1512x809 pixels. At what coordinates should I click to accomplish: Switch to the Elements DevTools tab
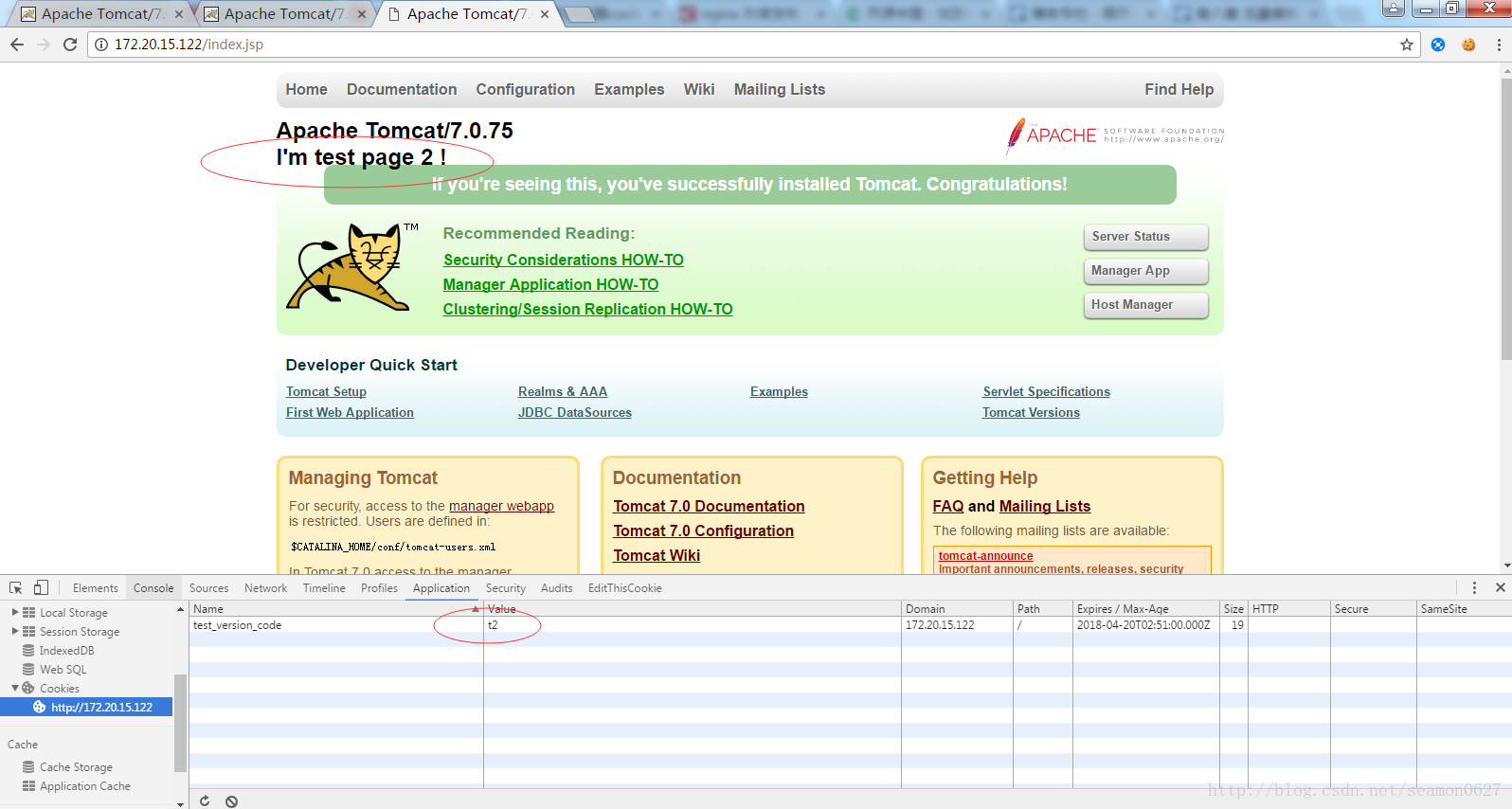click(x=96, y=588)
